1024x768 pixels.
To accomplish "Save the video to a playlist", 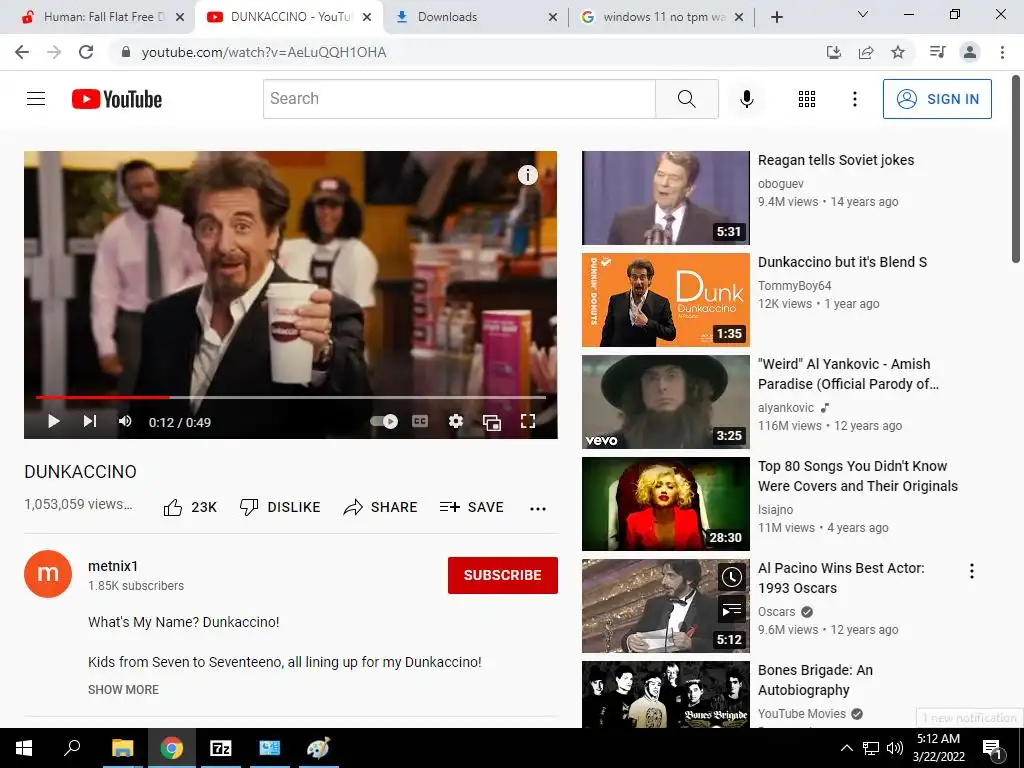I will [x=472, y=507].
